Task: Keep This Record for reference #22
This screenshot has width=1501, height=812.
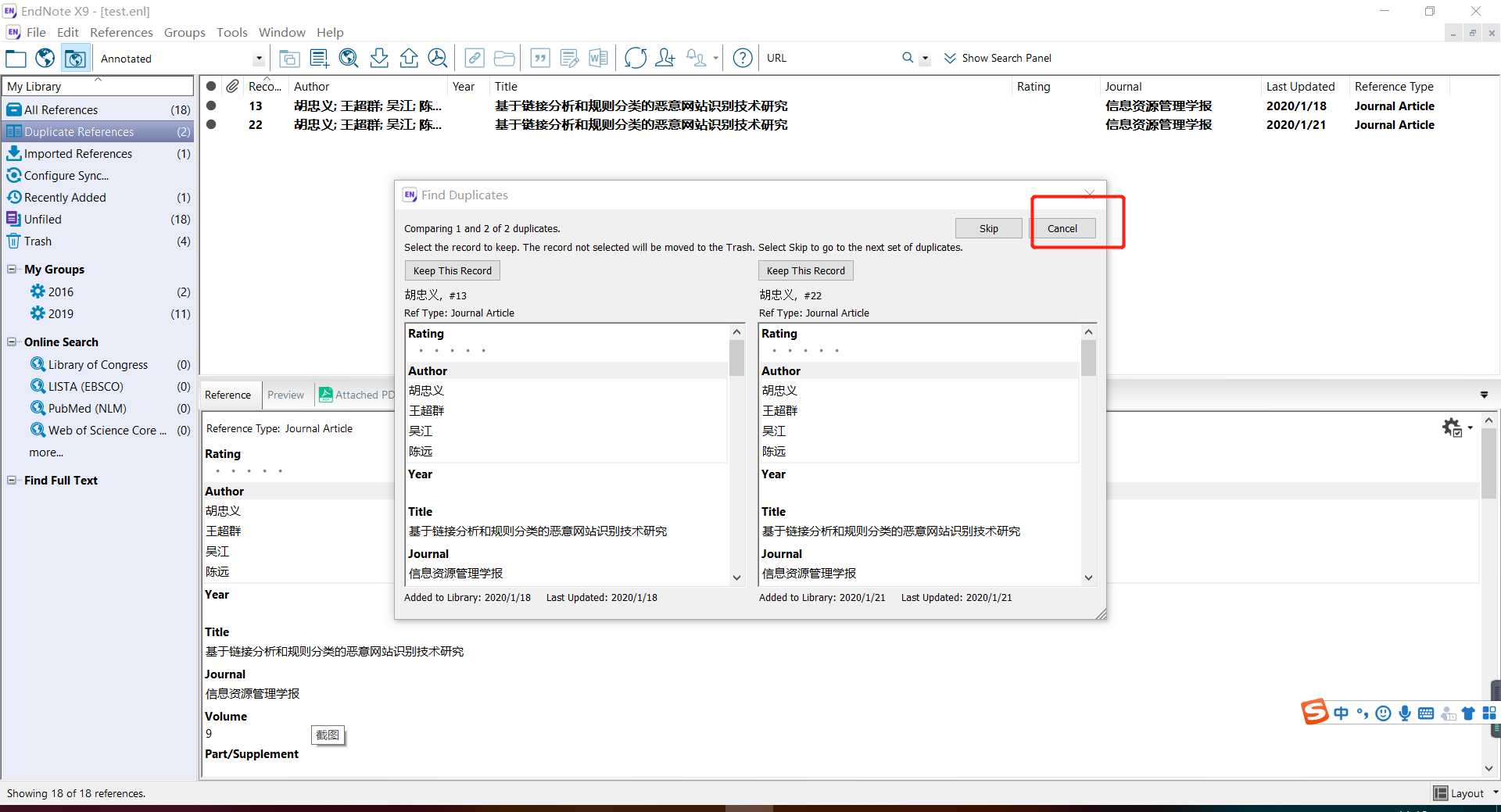Action: click(805, 270)
